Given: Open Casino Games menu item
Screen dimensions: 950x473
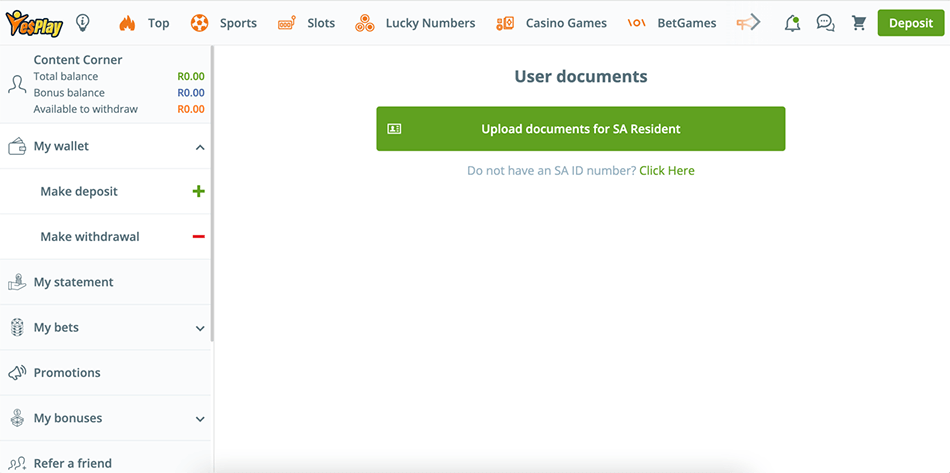Looking at the screenshot, I should click(566, 24).
